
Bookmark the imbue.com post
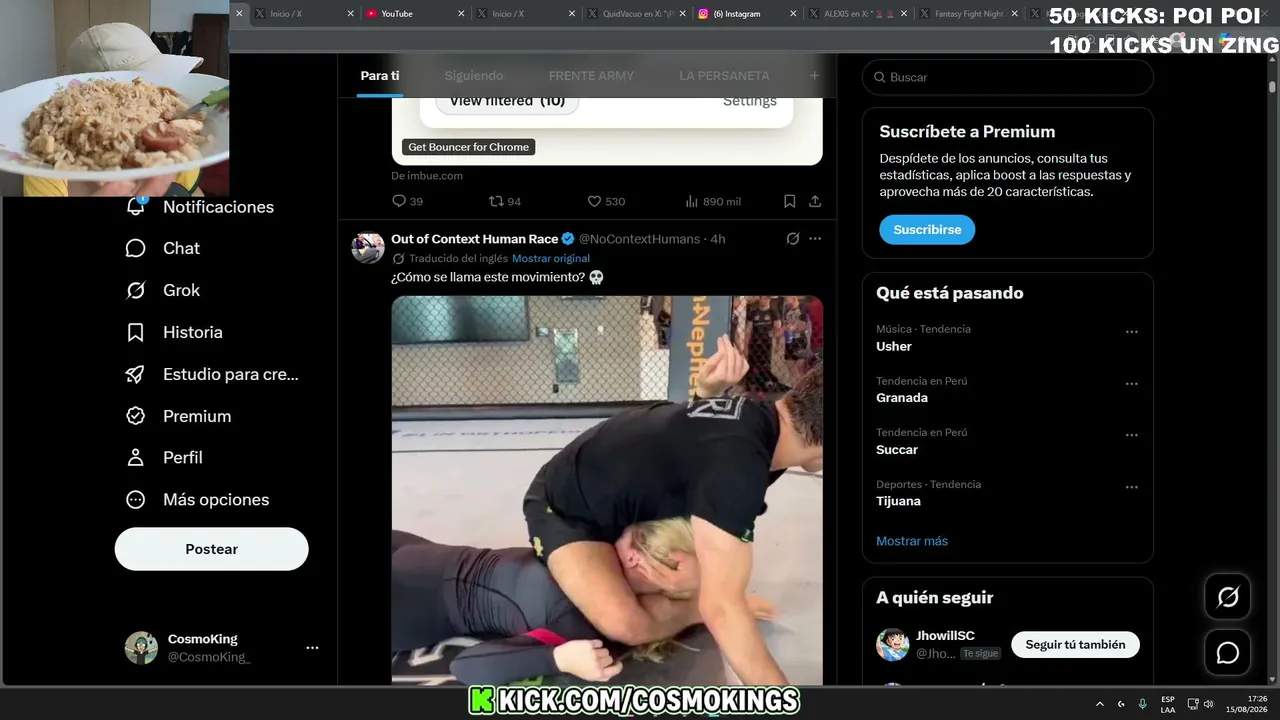tap(789, 201)
